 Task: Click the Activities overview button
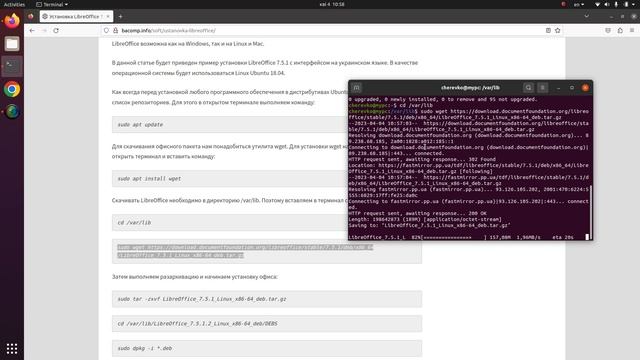14,4
